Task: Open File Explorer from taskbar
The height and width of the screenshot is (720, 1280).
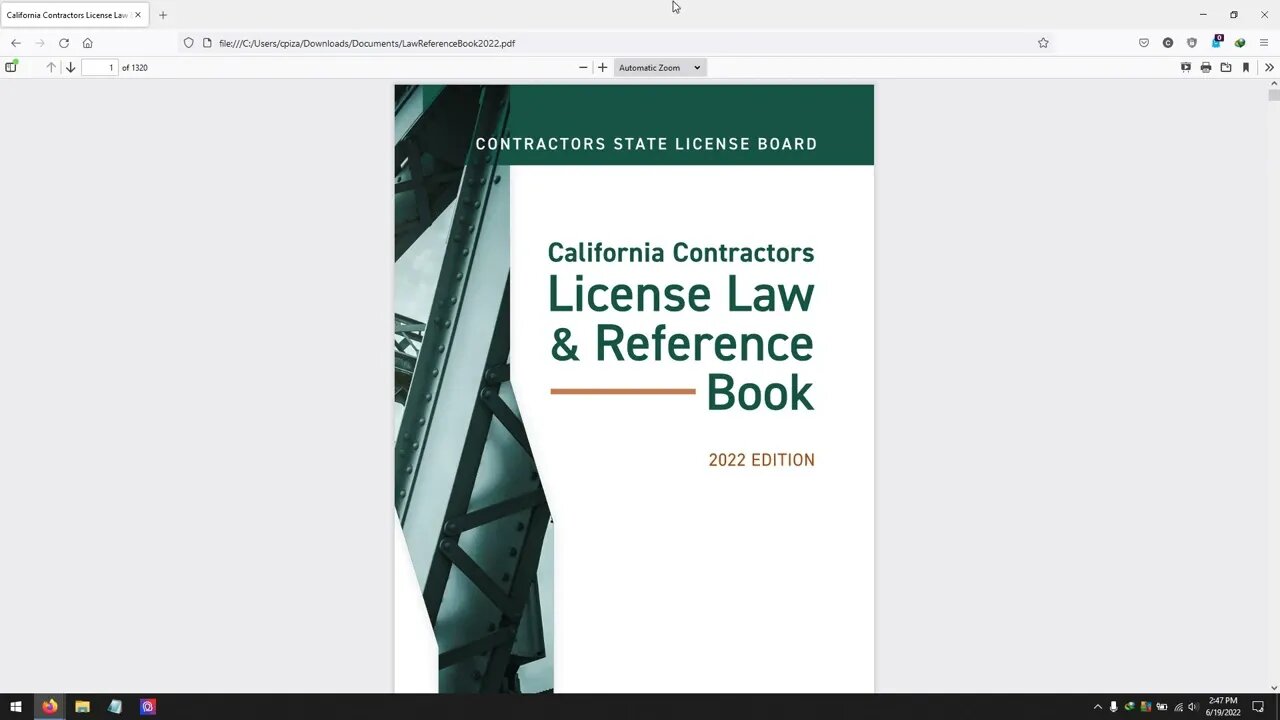Action: 82,706
